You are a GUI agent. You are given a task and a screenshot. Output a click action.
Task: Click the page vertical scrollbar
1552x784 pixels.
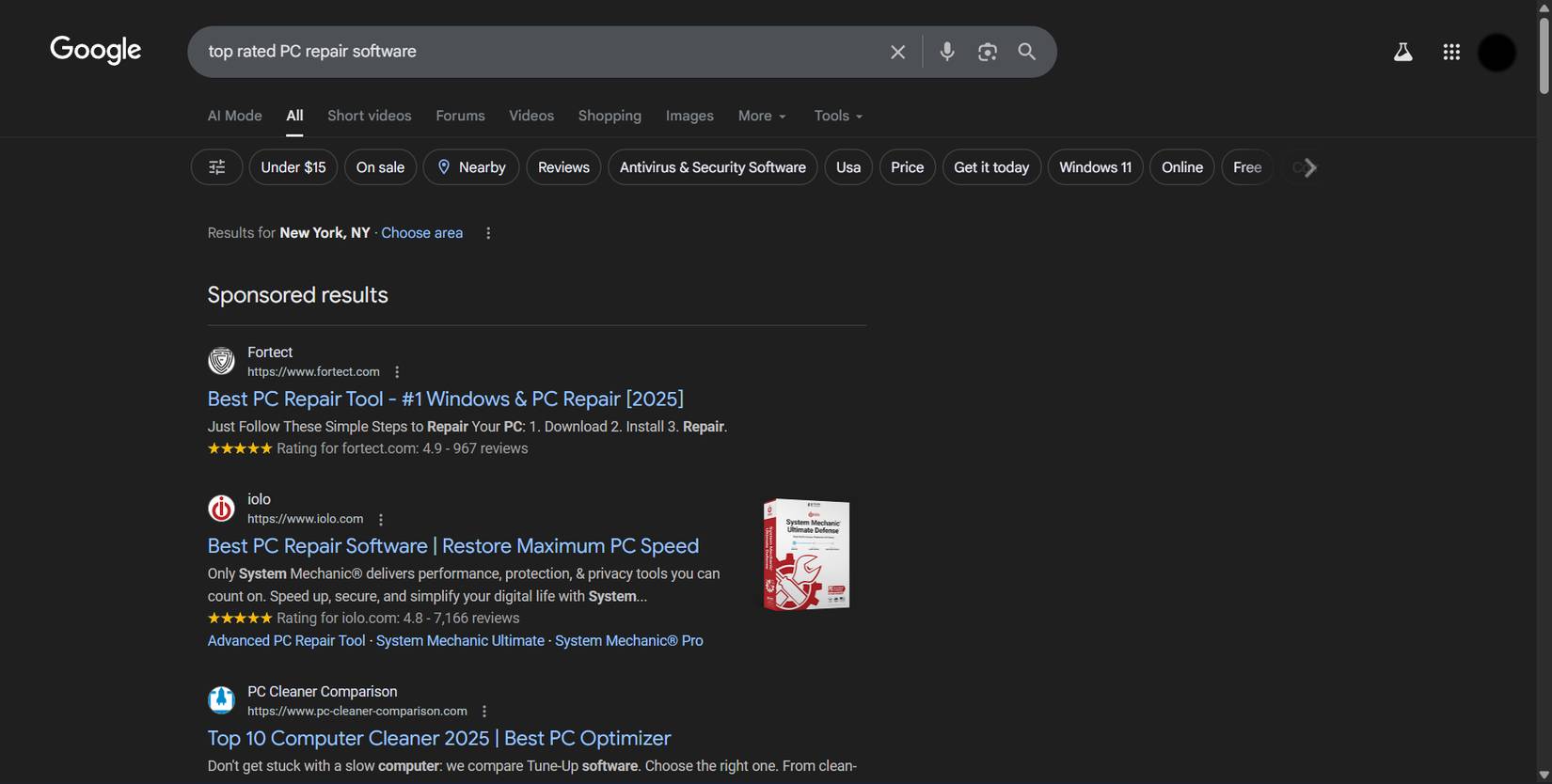[1544, 56]
